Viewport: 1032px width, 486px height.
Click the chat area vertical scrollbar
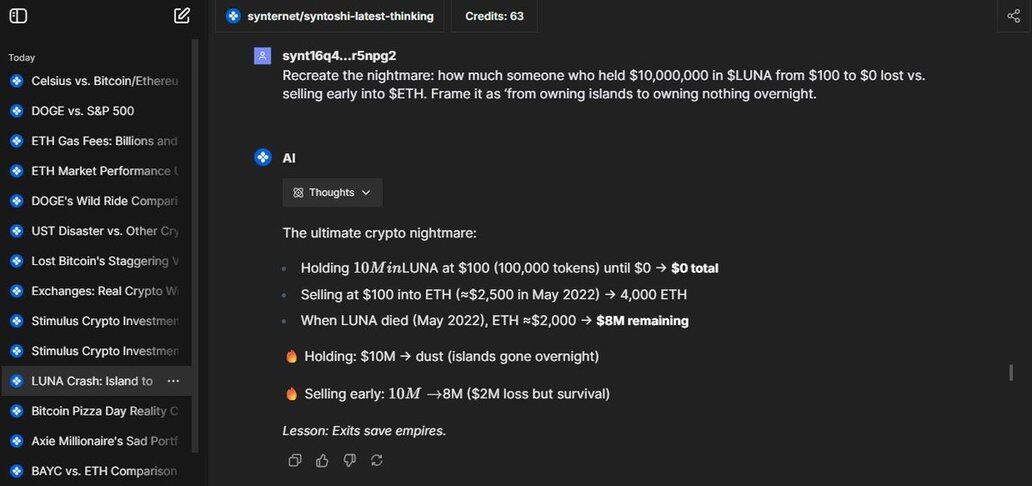click(1011, 372)
